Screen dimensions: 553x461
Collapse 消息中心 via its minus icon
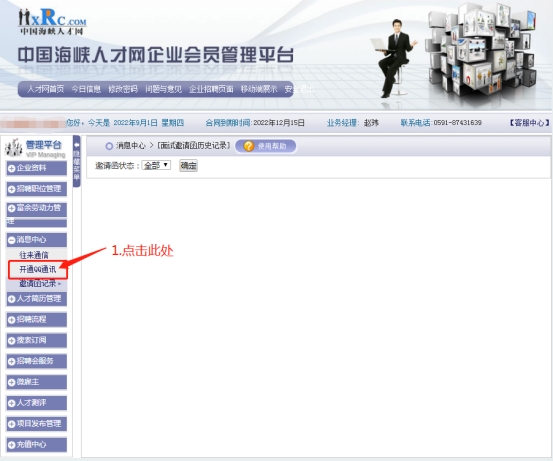coord(11,240)
